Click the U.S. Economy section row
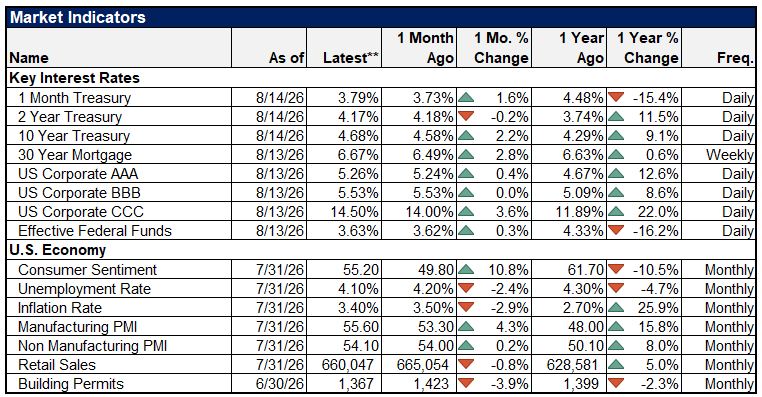Screen dimensions: 762x397 (381, 250)
